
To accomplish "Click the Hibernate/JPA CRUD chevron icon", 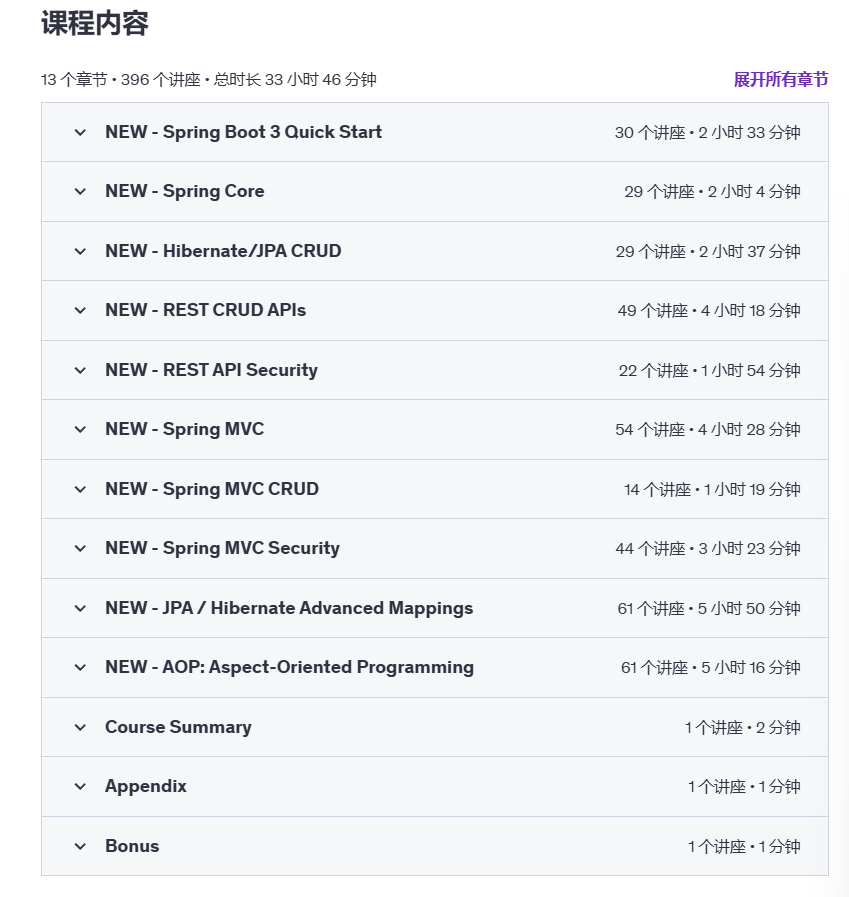I will (x=80, y=251).
